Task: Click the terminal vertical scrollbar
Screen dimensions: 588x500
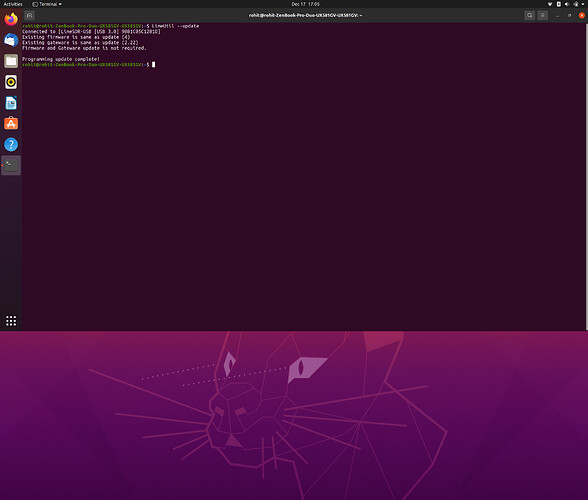Action: (x=586, y=176)
